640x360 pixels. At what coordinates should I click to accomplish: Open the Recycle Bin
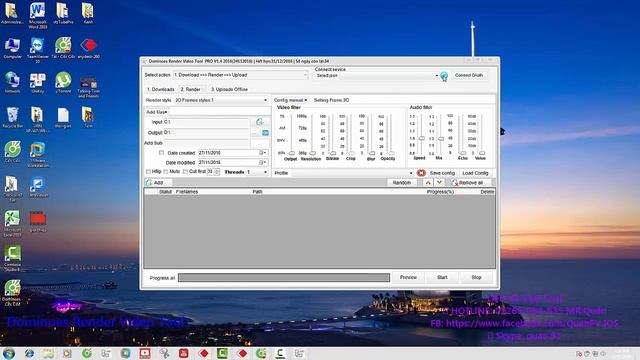(12, 118)
